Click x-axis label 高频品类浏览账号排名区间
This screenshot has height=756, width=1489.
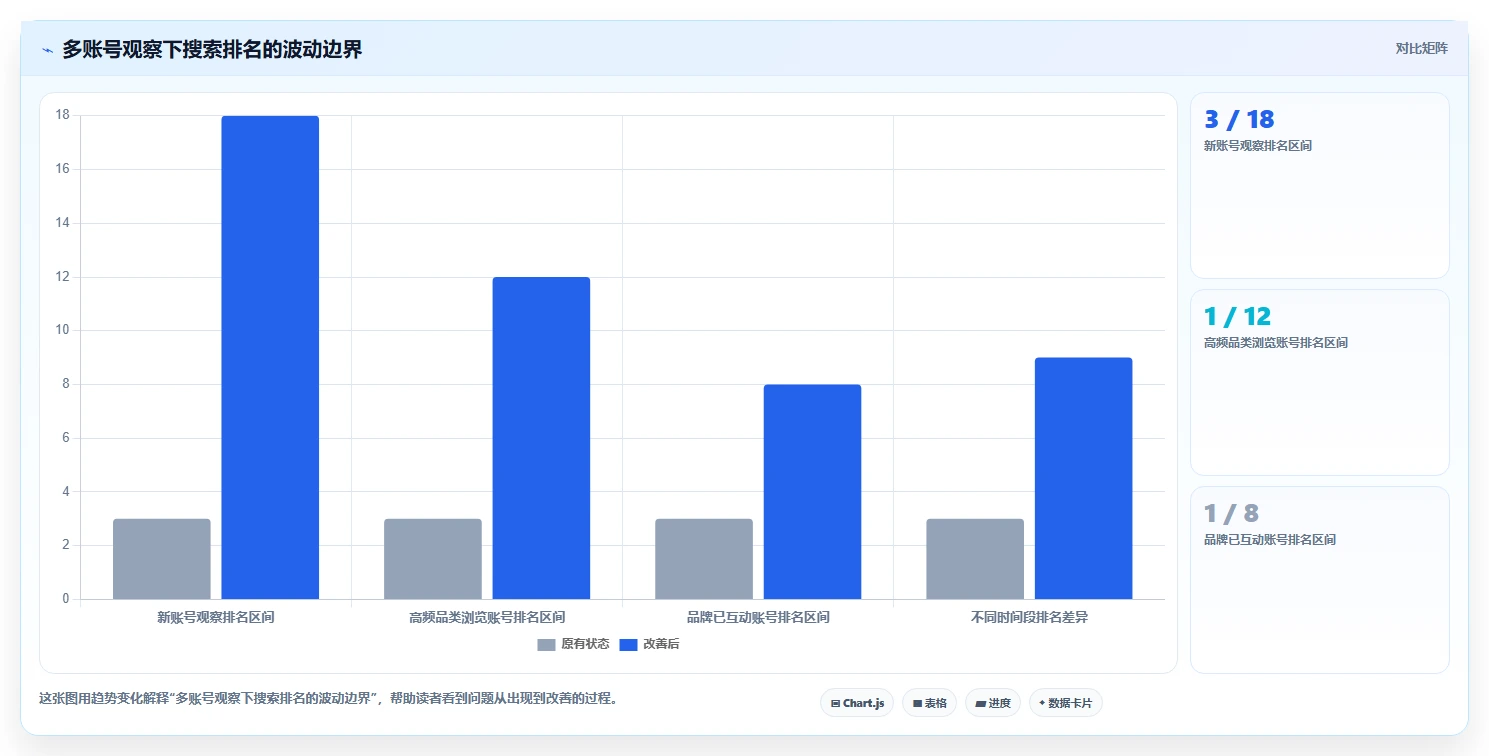point(487,617)
